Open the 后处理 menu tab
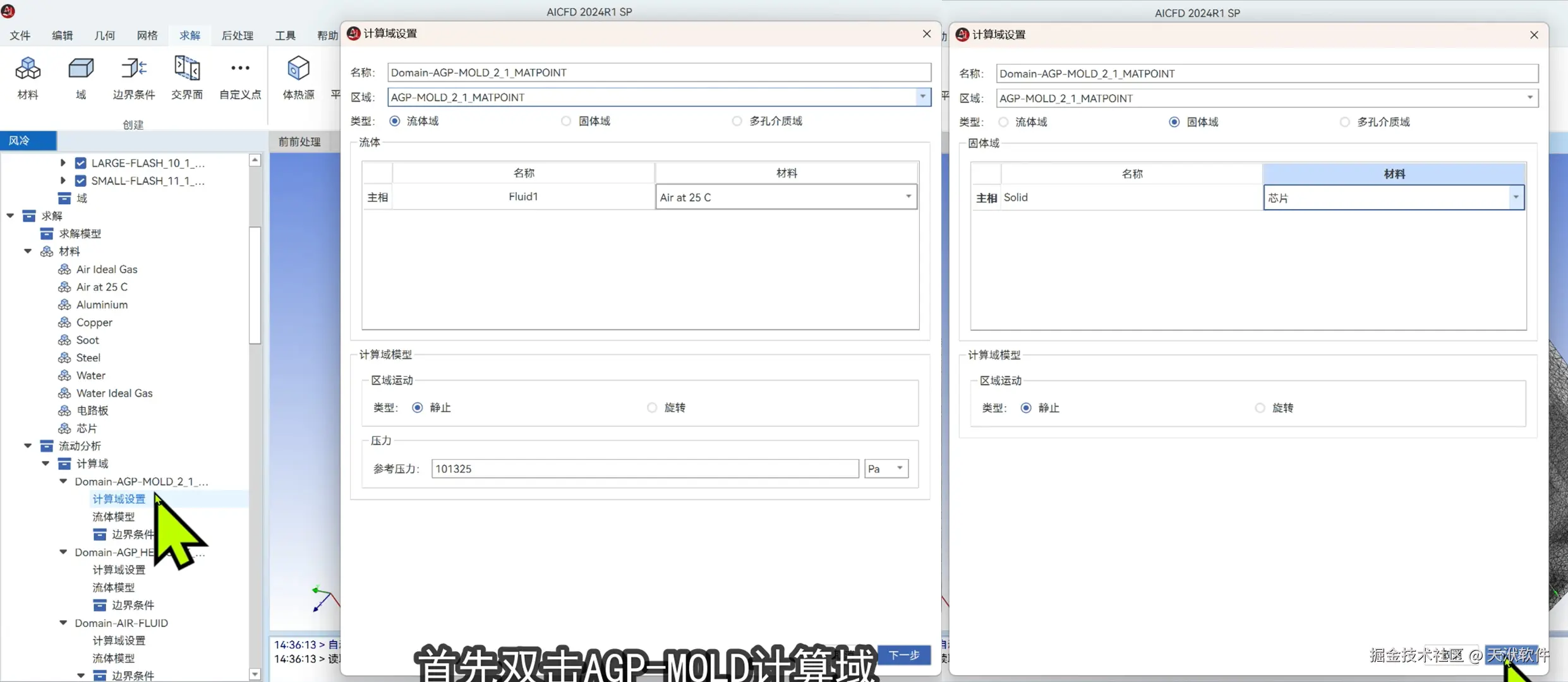The width and height of the screenshot is (1568, 682). pyautogui.click(x=238, y=35)
